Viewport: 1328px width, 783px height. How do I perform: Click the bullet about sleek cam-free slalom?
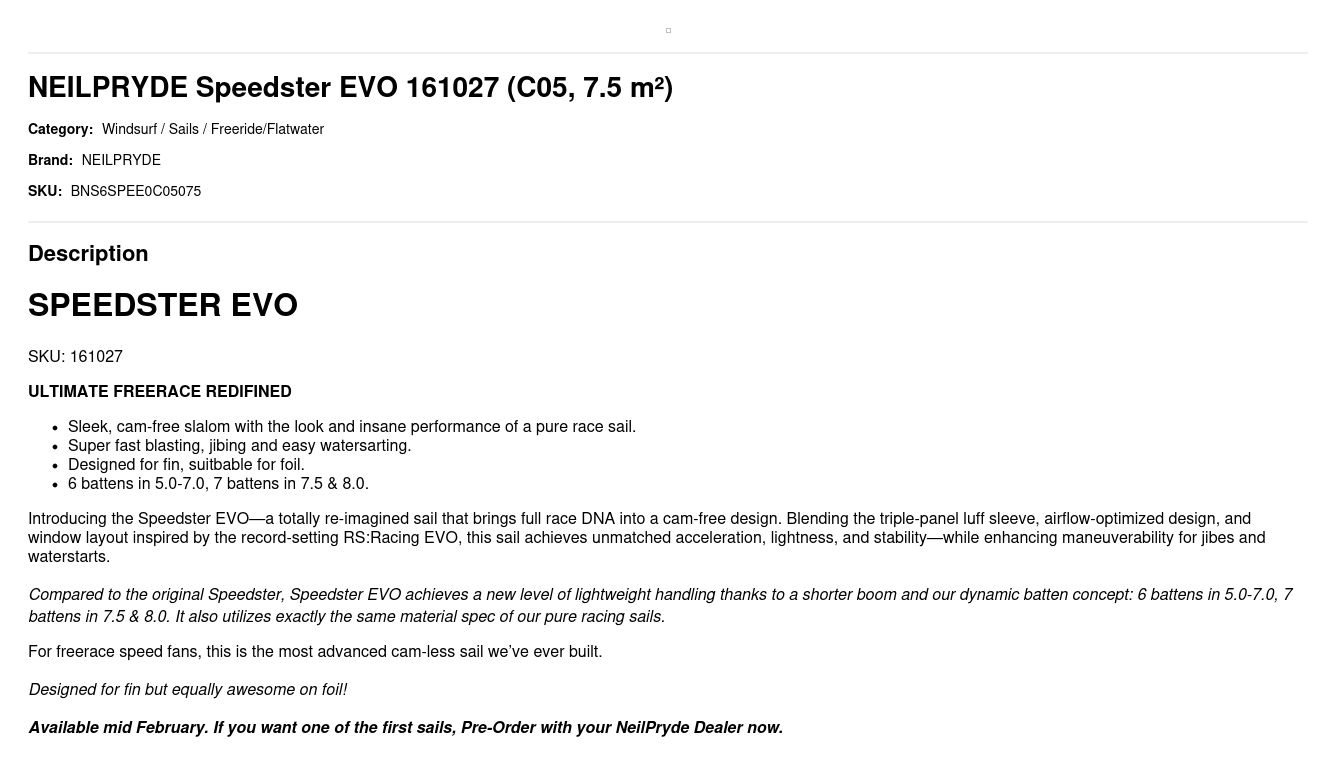coord(352,427)
